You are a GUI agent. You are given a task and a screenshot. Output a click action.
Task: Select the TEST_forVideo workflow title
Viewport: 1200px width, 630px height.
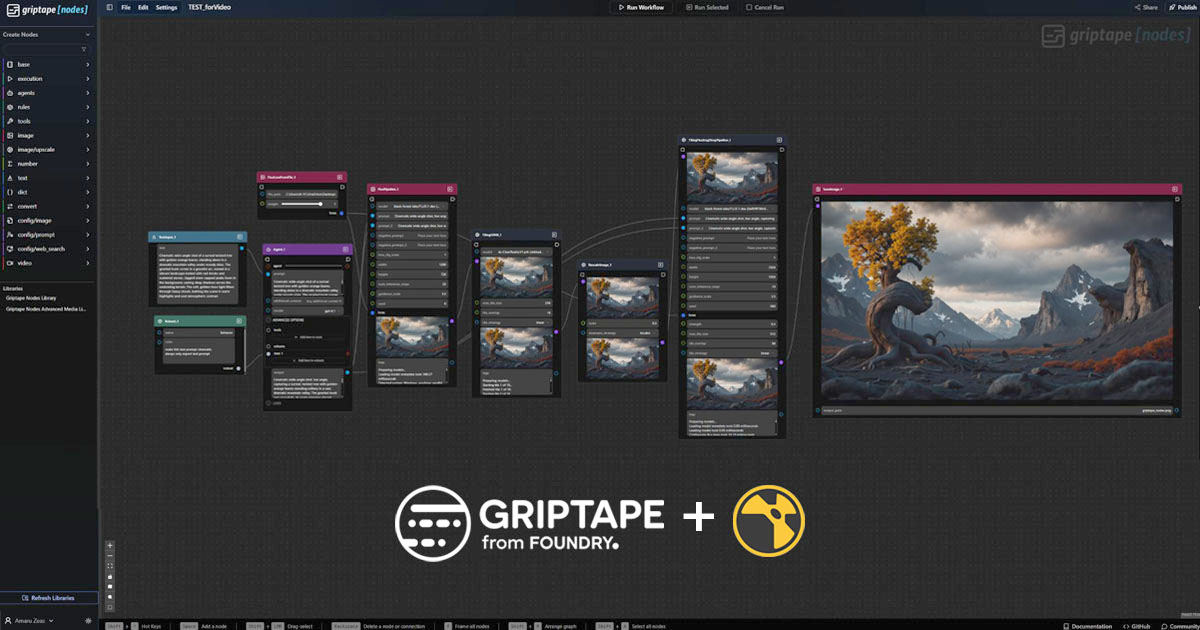click(210, 7)
